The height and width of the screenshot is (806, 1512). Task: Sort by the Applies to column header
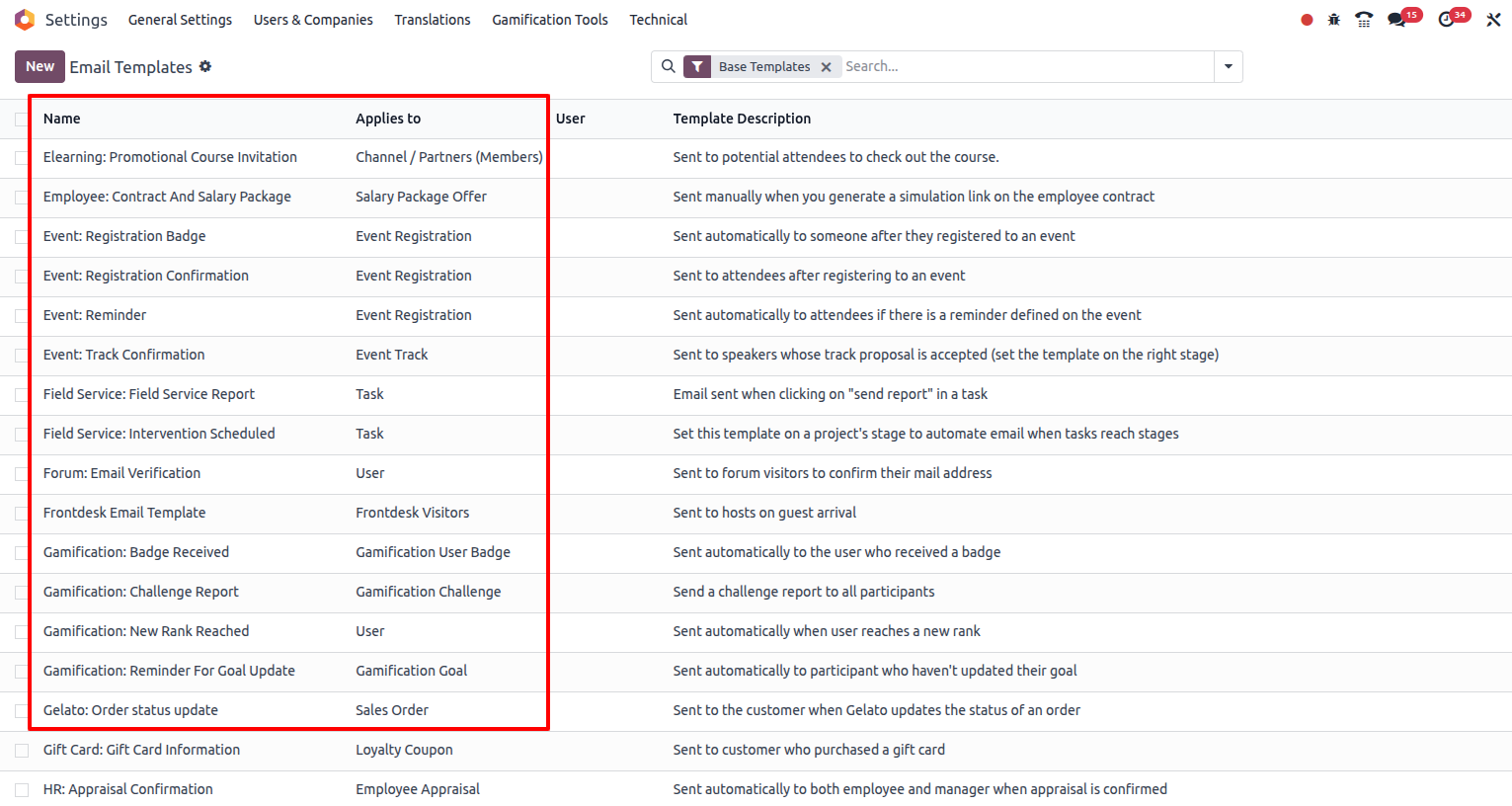click(388, 119)
